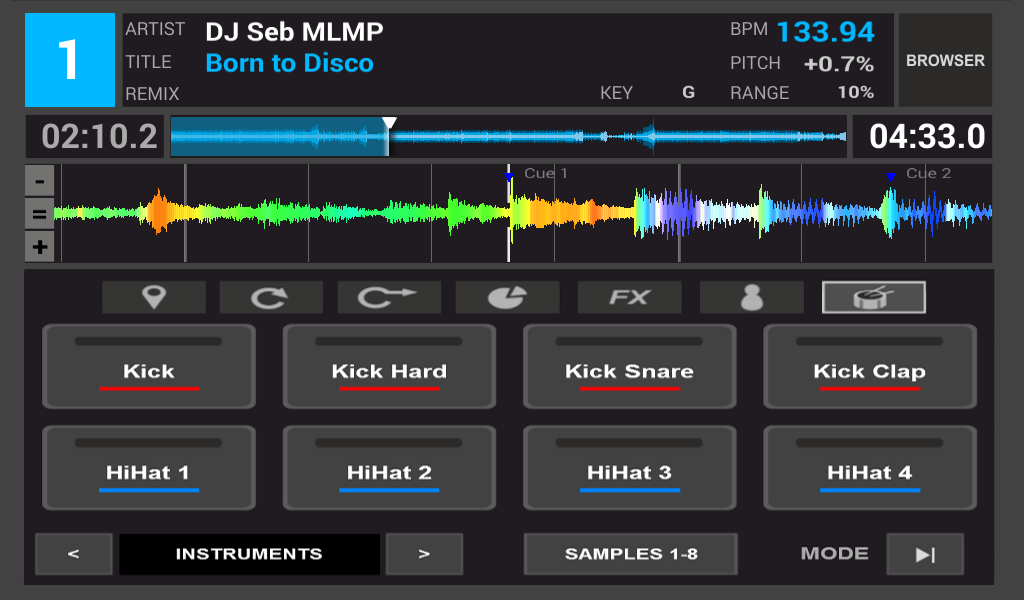Viewport: 1024px width, 600px height.
Task: Open the cue point (pin) tab
Action: 154,297
